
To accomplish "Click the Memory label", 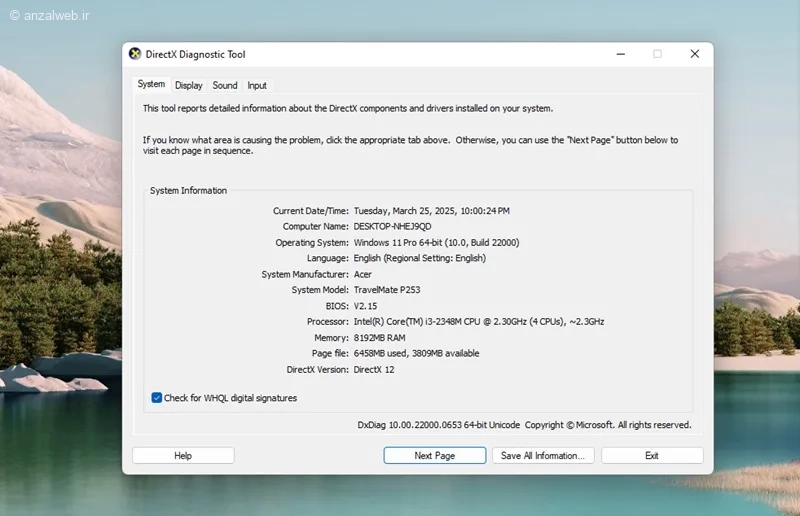I will pyautogui.click(x=332, y=337).
